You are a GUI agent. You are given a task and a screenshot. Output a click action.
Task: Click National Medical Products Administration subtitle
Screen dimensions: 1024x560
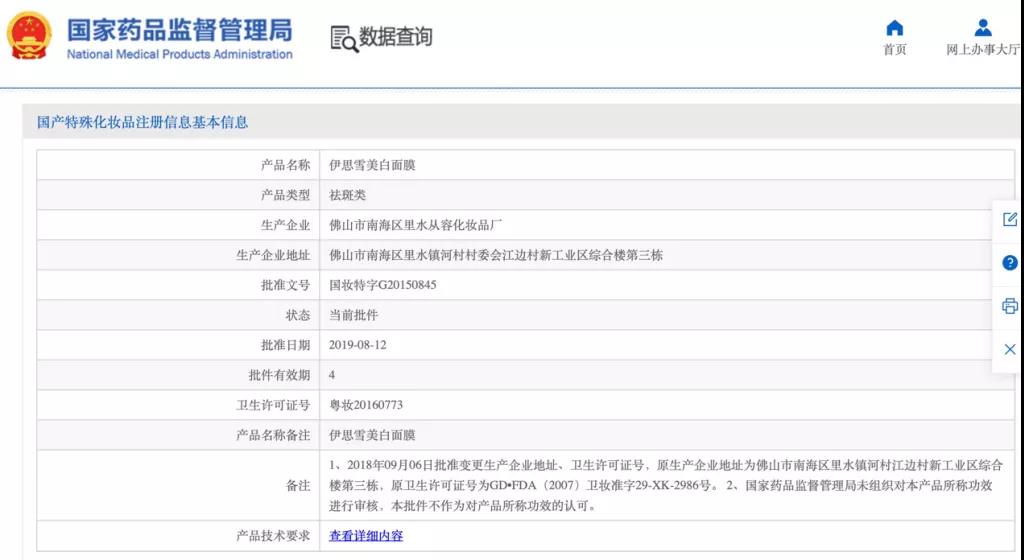click(180, 54)
